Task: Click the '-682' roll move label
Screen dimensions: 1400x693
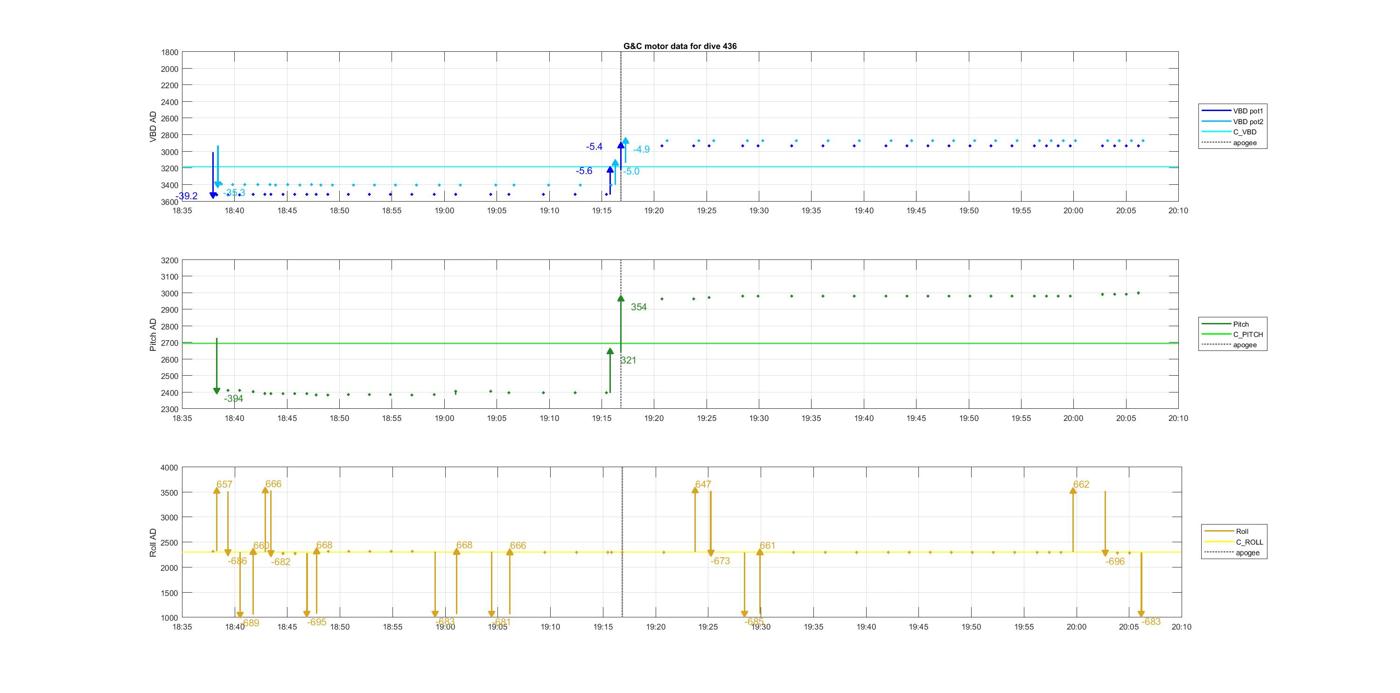Action: [281, 562]
